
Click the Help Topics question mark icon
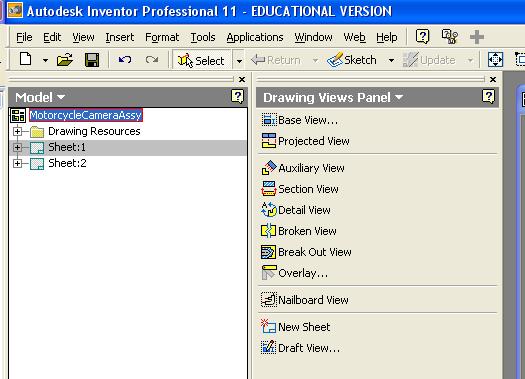pyautogui.click(x=422, y=36)
